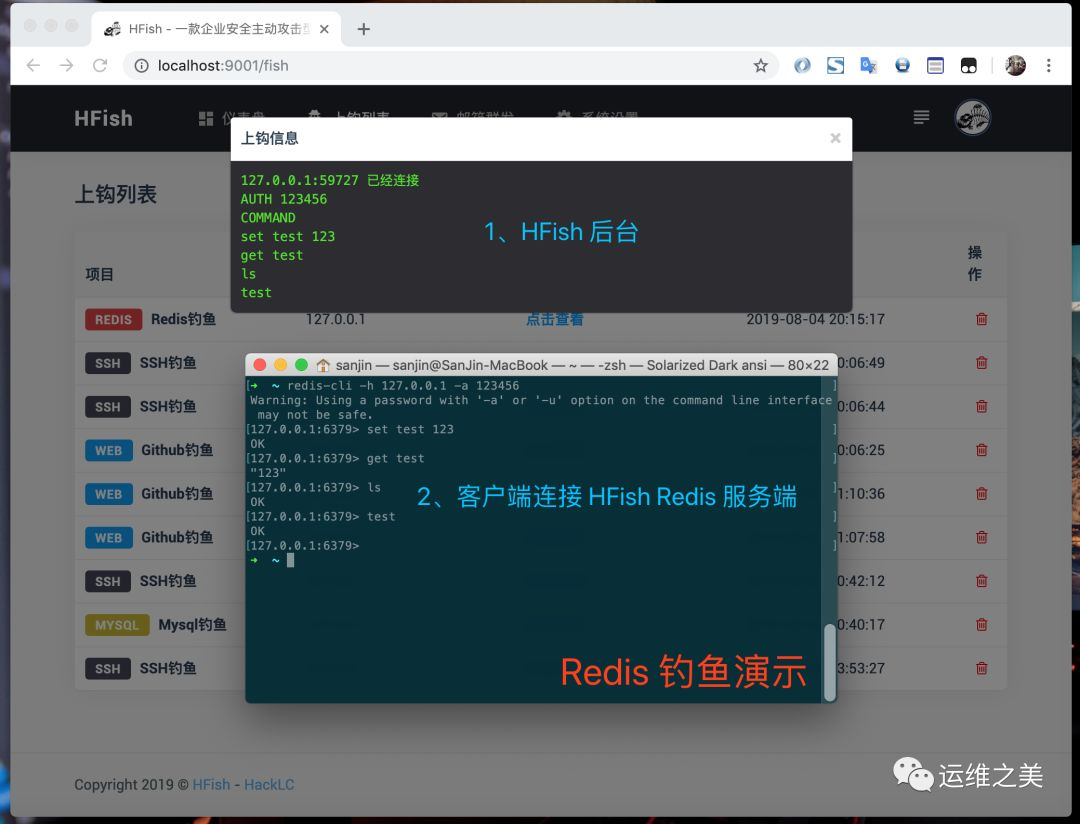Open the Chrome profile avatar
The width and height of the screenshot is (1080, 824).
[x=1015, y=65]
